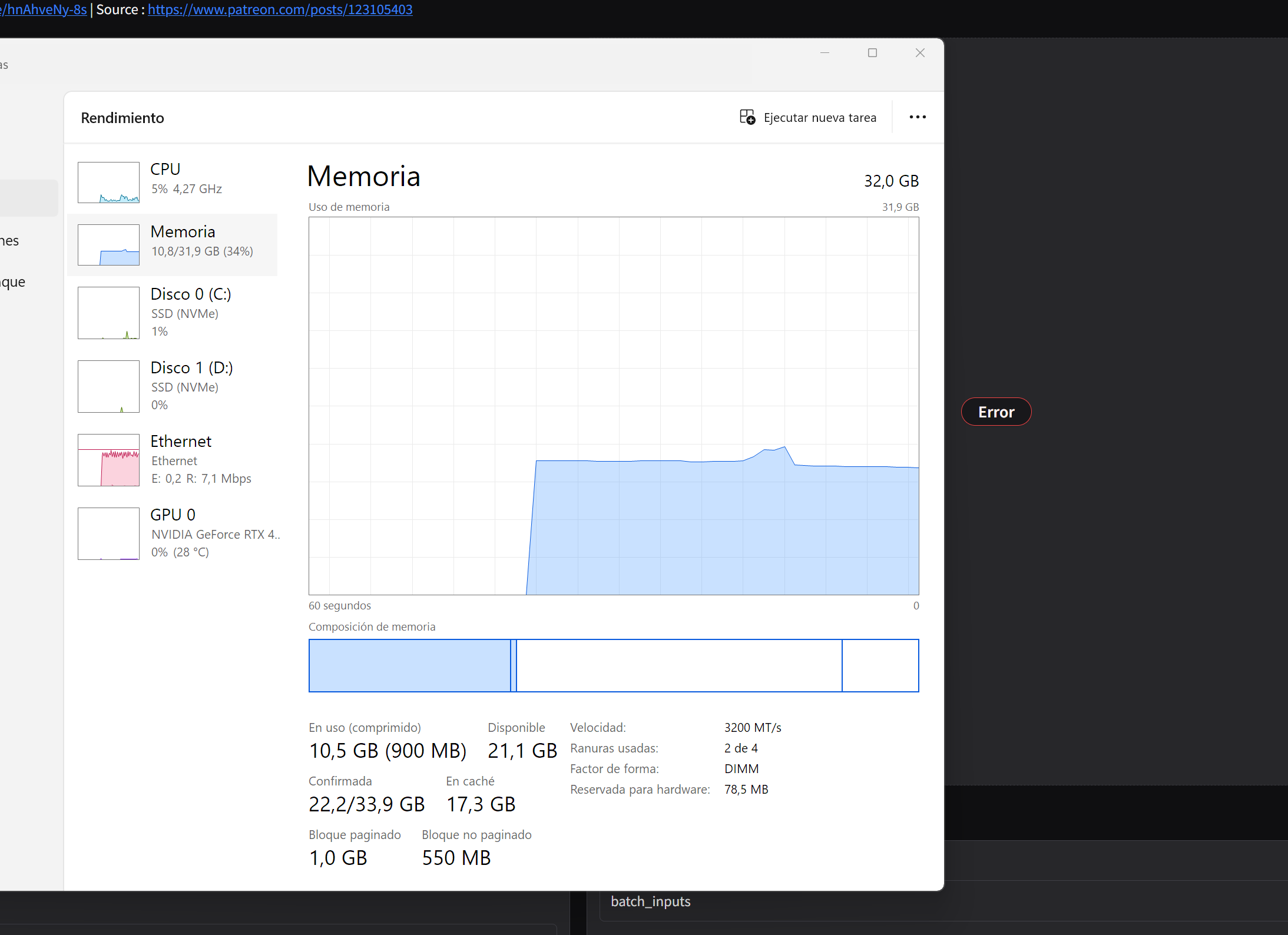This screenshot has width=1288, height=935.
Task: Click the red Error badge
Action: coord(996,412)
